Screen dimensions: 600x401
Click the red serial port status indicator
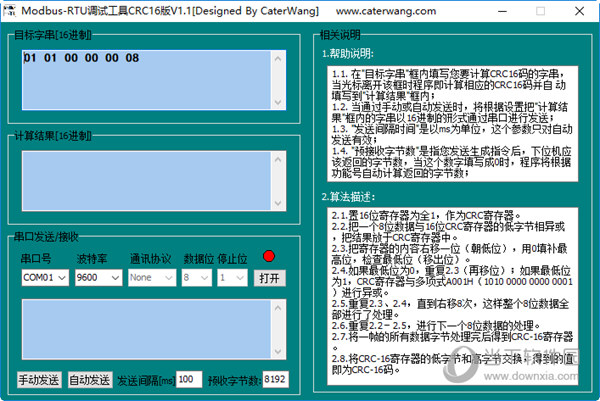click(269, 256)
